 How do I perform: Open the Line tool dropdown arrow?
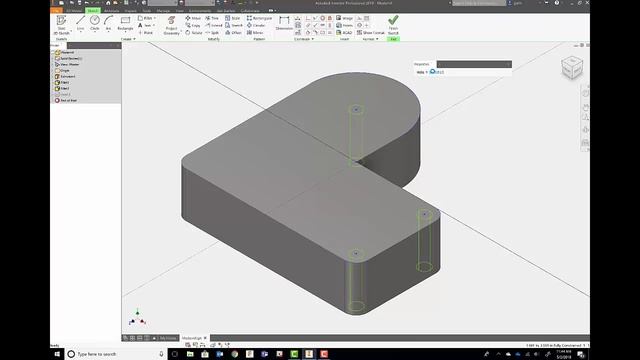tap(80, 32)
